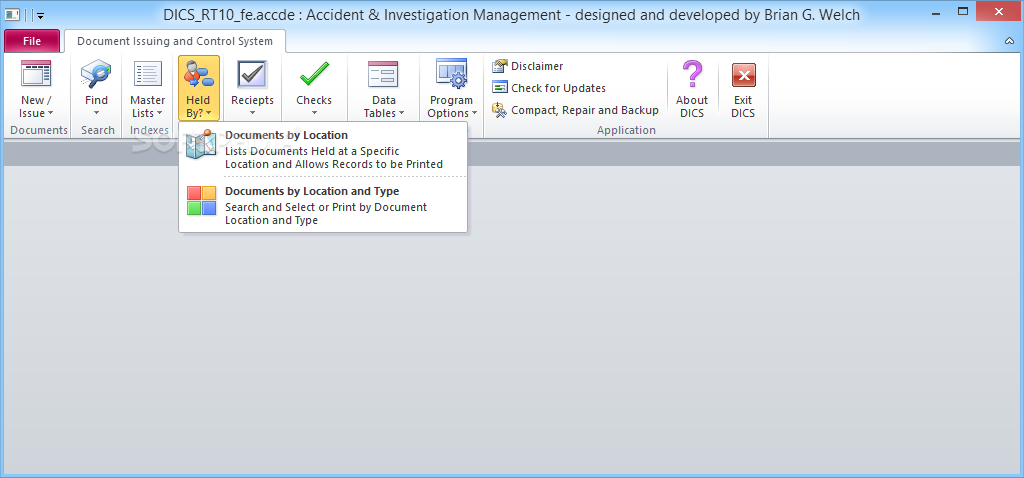Choose Documents by Location menu title
Image resolution: width=1024 pixels, height=478 pixels.
coord(287,135)
